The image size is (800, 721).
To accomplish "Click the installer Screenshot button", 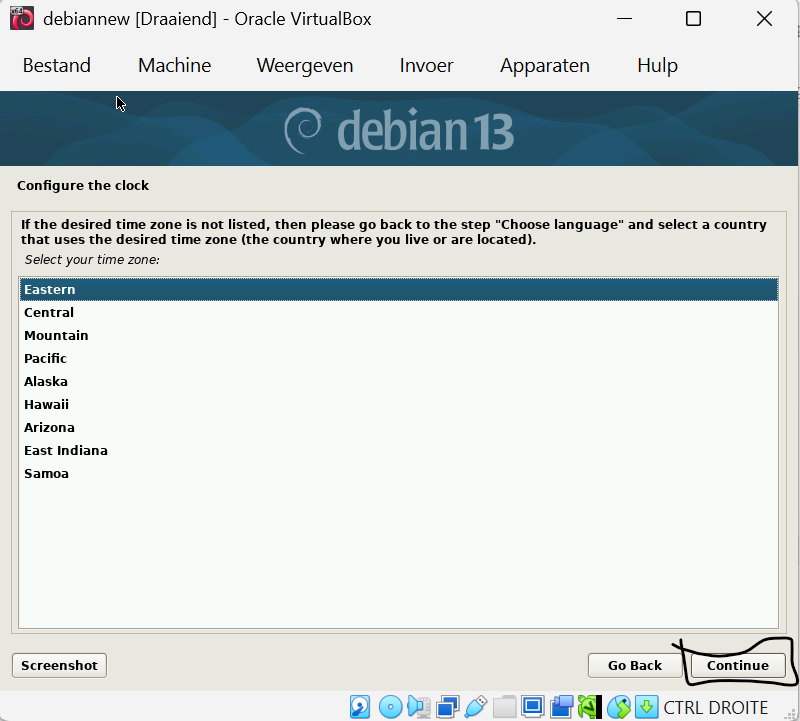I will click(x=59, y=665).
